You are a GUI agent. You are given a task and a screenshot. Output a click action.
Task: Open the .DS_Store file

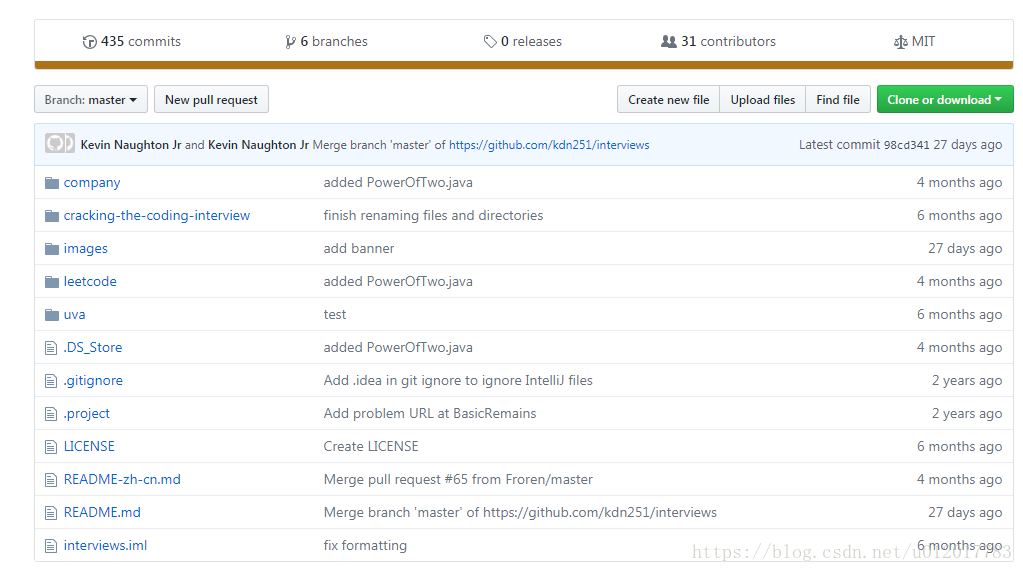pos(93,348)
